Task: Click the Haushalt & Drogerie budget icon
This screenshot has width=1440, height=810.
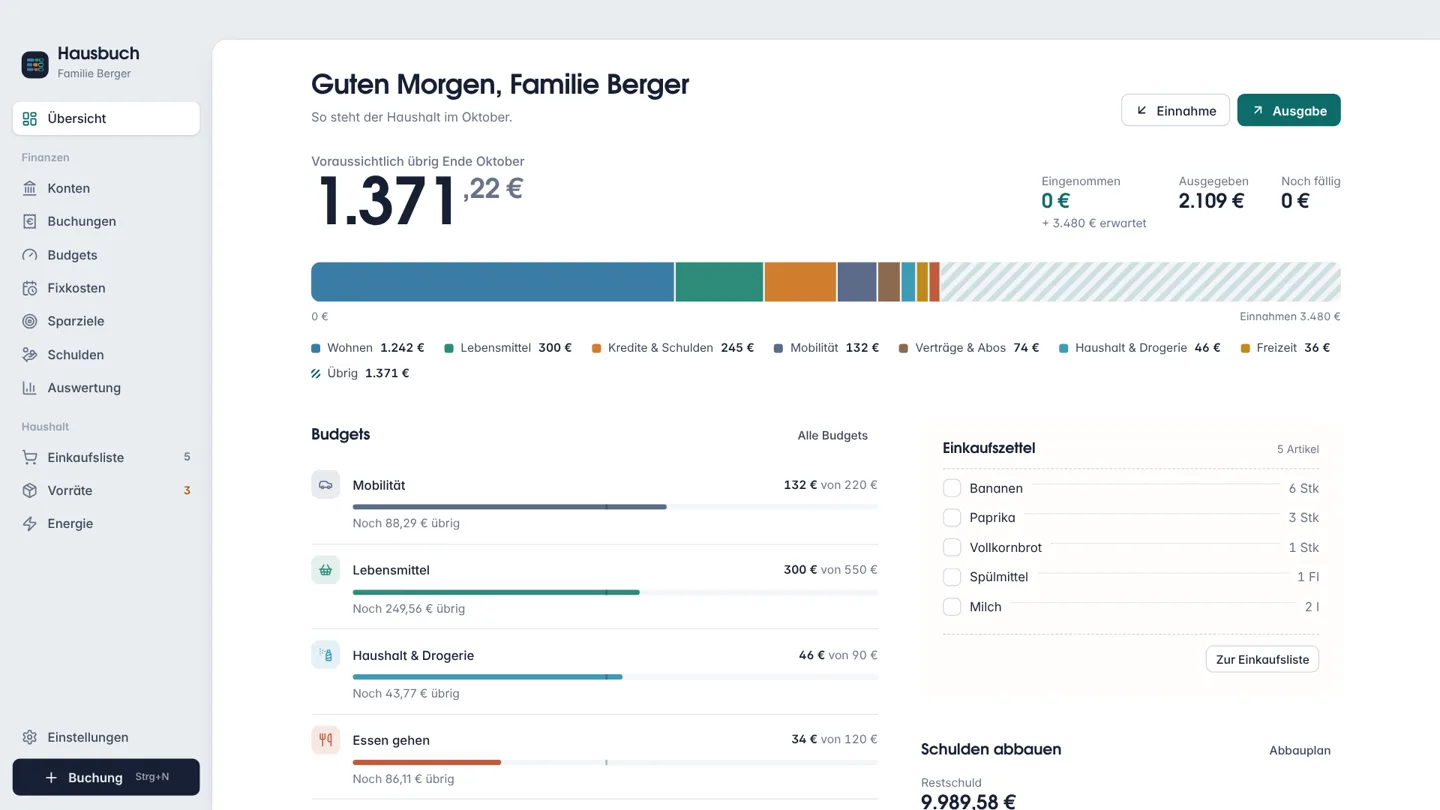Action: tap(325, 655)
